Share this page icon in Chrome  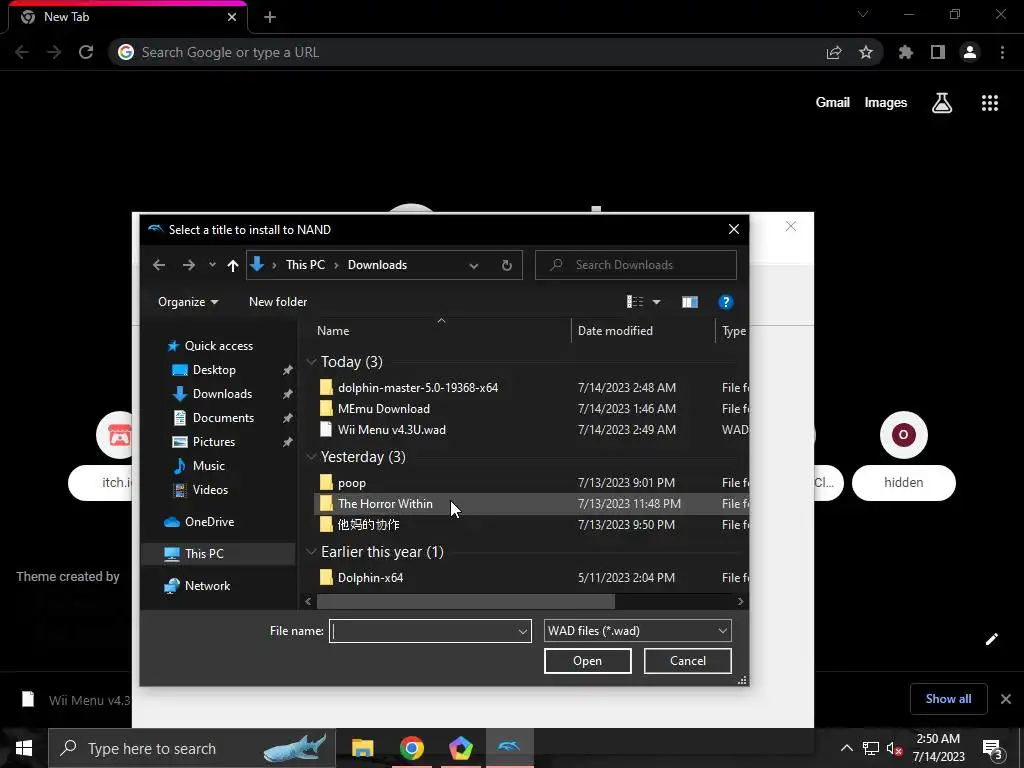pyautogui.click(x=834, y=52)
